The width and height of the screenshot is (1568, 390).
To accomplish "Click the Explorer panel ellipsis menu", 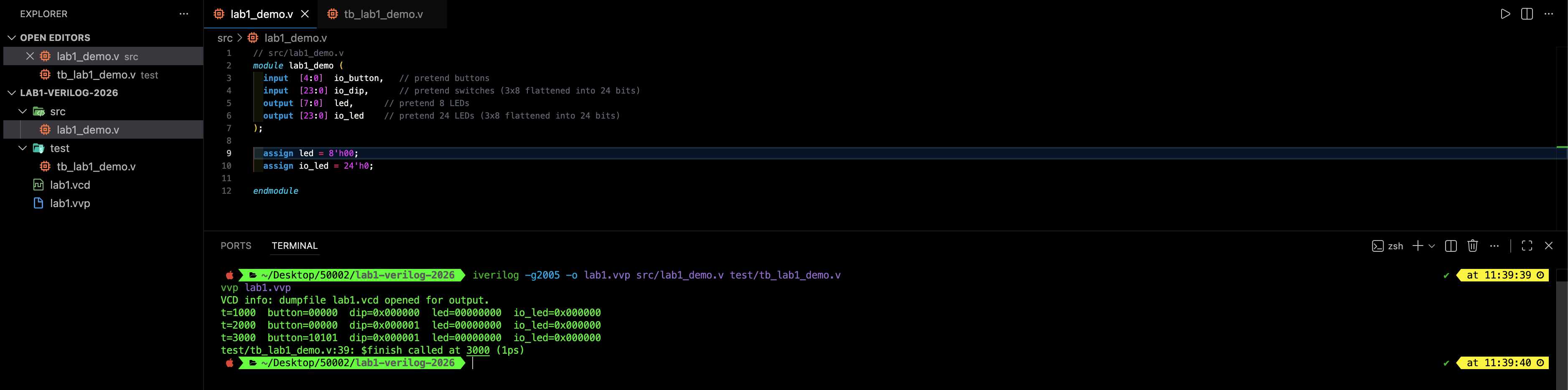I will click(x=184, y=14).
